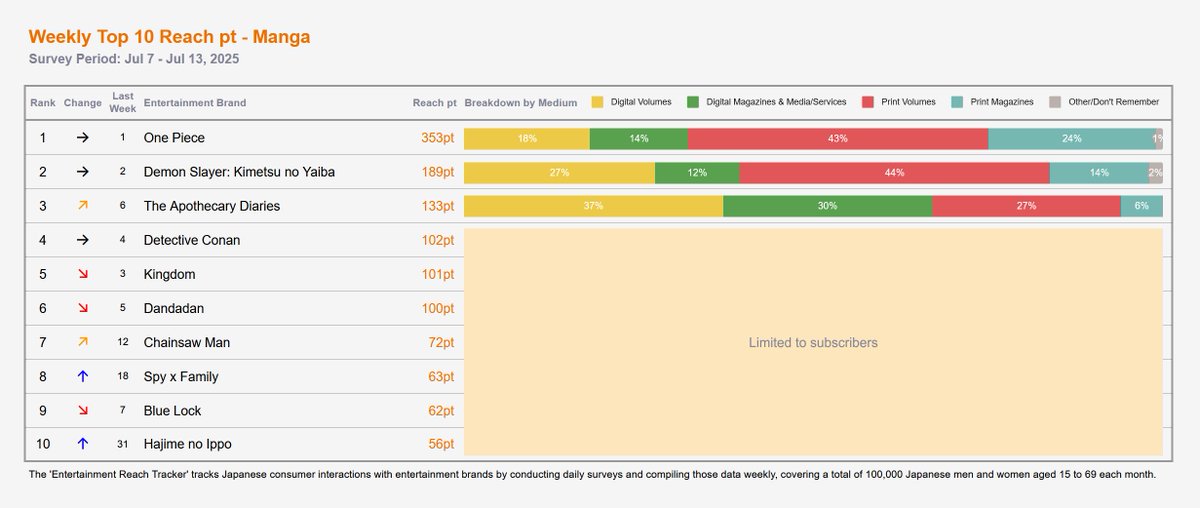Click last week rank 31 for Hajime no Ippo
1200x508 pixels.
124,444
